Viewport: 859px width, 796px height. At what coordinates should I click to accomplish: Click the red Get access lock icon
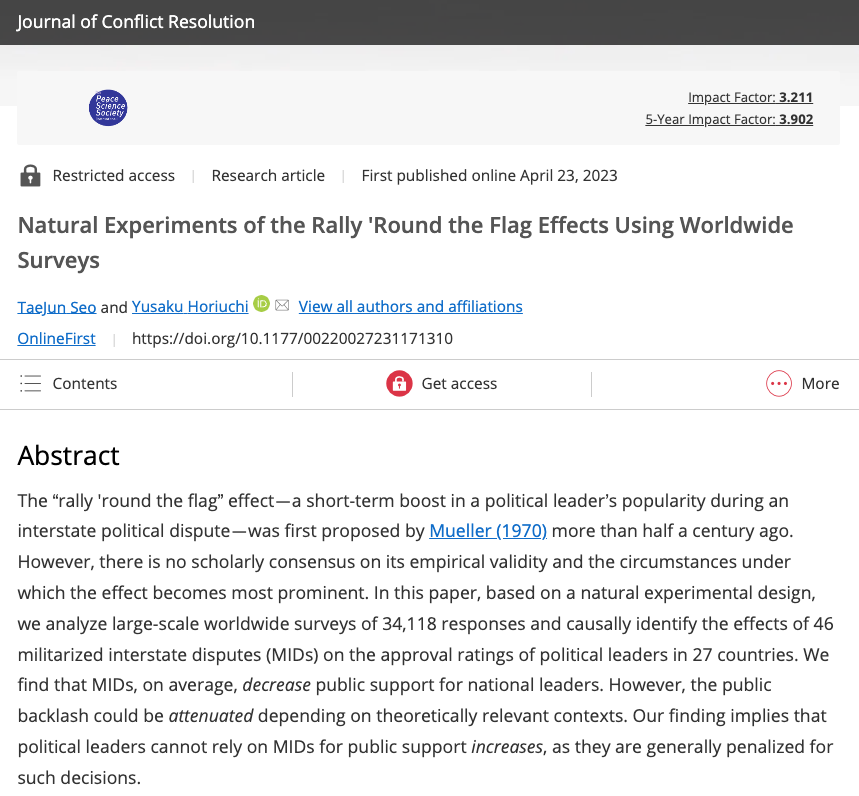tap(399, 383)
